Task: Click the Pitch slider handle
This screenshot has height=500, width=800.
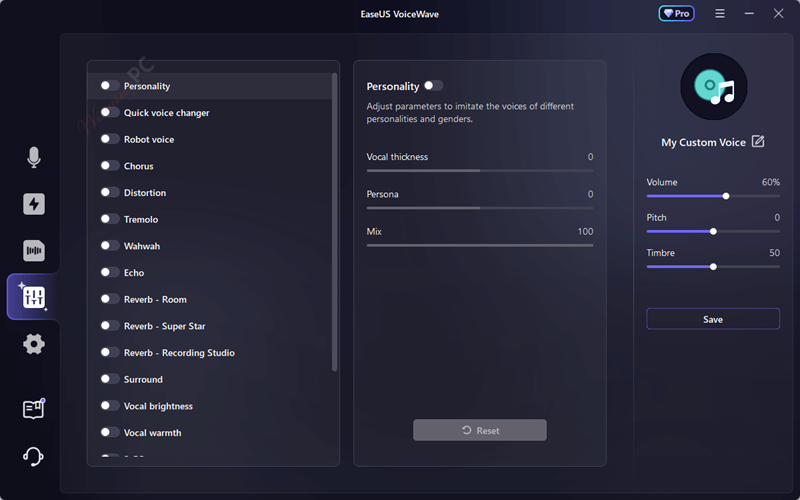Action: pyautogui.click(x=713, y=232)
